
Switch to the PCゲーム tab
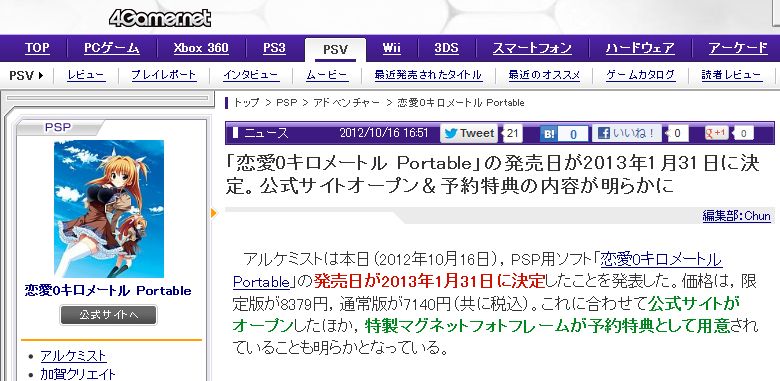(x=112, y=48)
